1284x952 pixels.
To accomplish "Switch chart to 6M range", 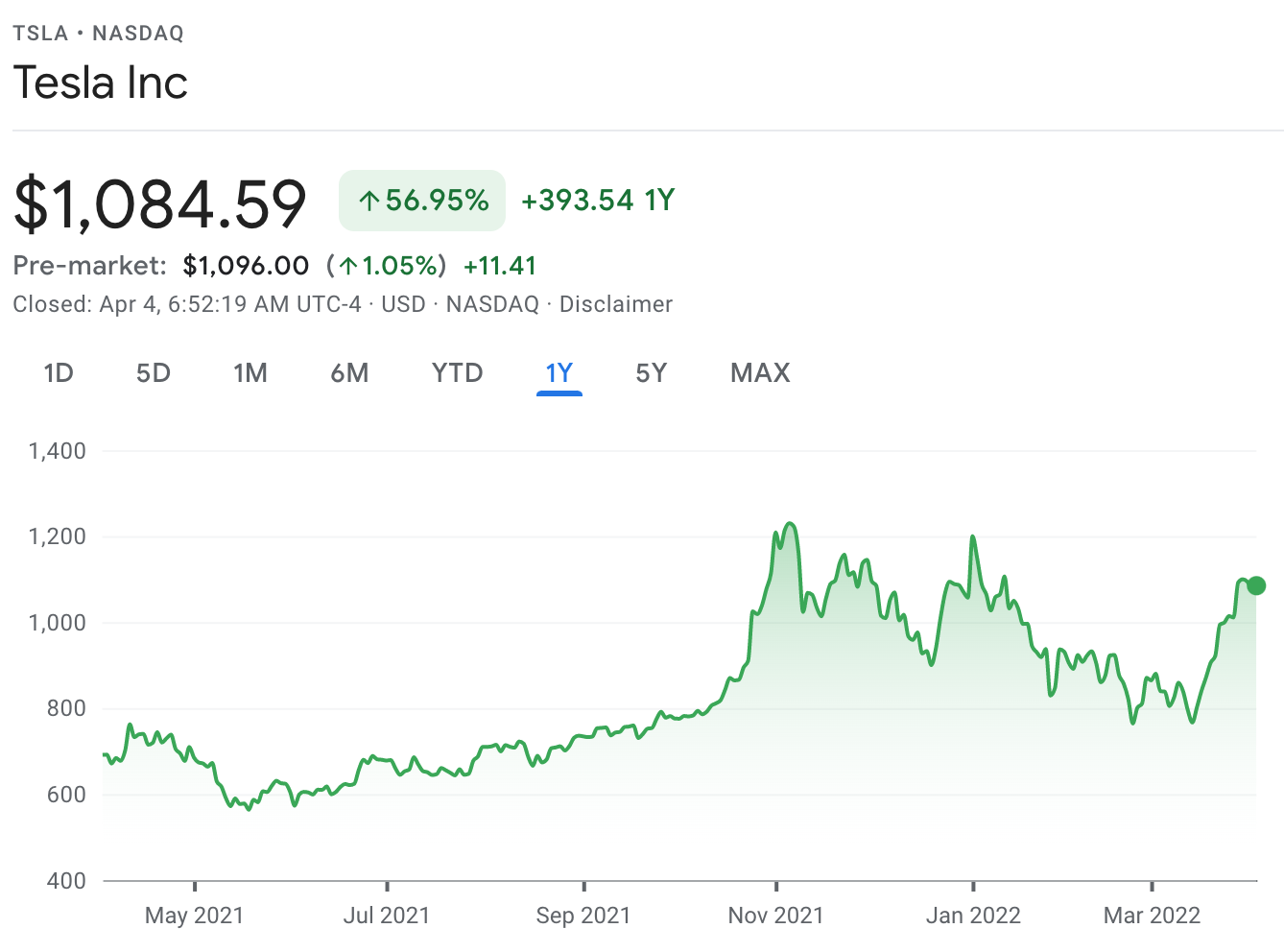I will [x=349, y=372].
